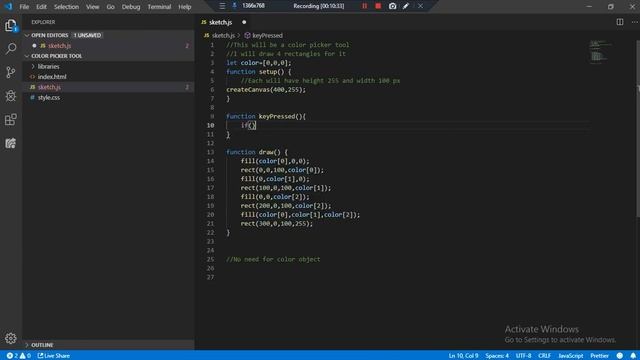This screenshot has width=640, height=360.
Task: Open the Search view in the activity bar
Action: 11,49
